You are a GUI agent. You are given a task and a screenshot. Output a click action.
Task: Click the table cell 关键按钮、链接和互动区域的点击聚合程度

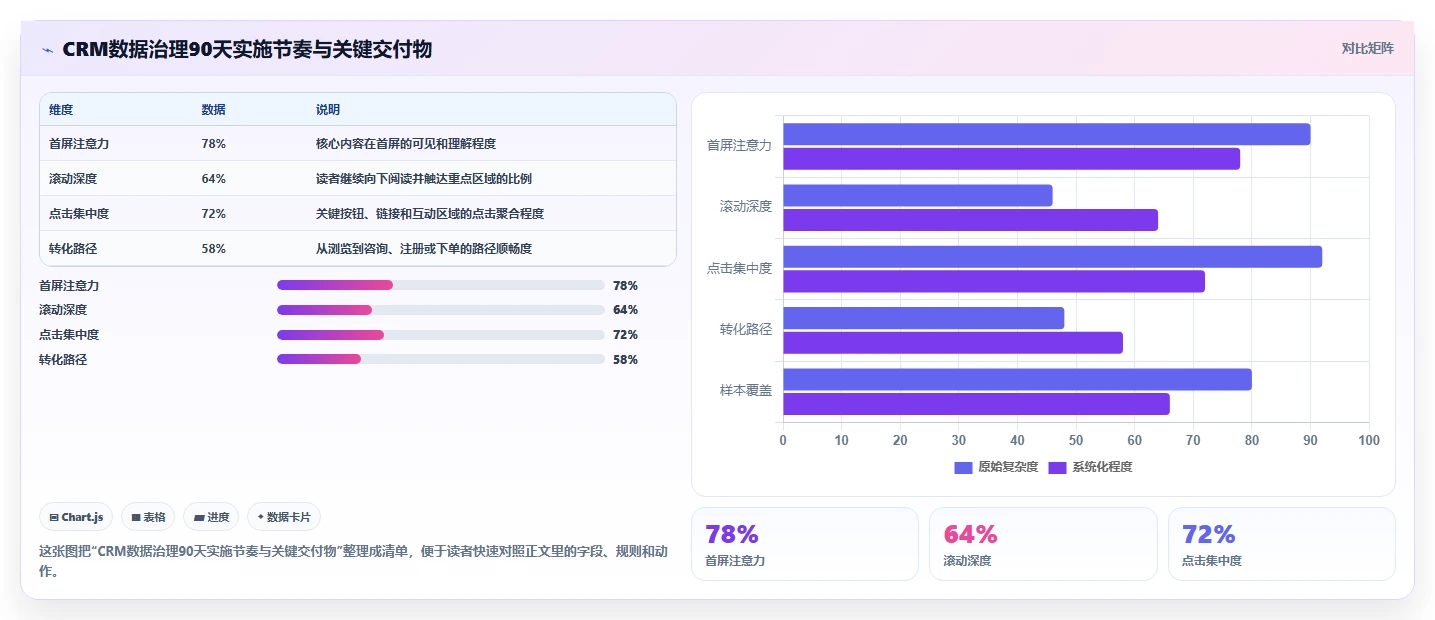[x=430, y=214]
